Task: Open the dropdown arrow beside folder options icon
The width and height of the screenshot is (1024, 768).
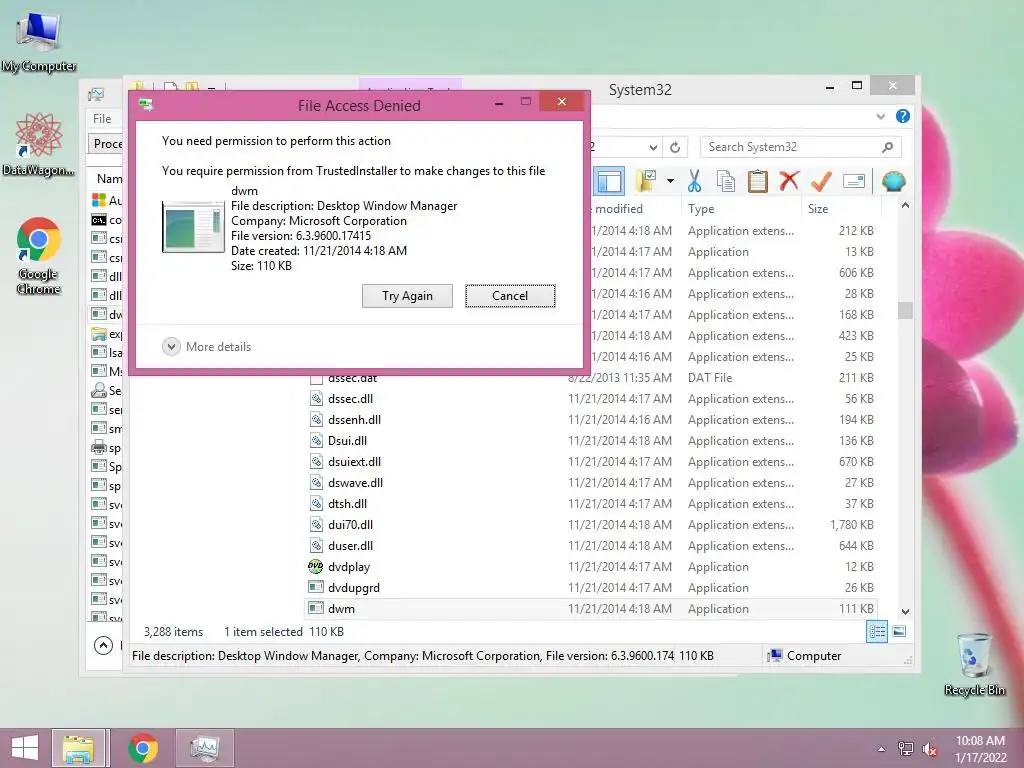Action: pyautogui.click(x=670, y=181)
